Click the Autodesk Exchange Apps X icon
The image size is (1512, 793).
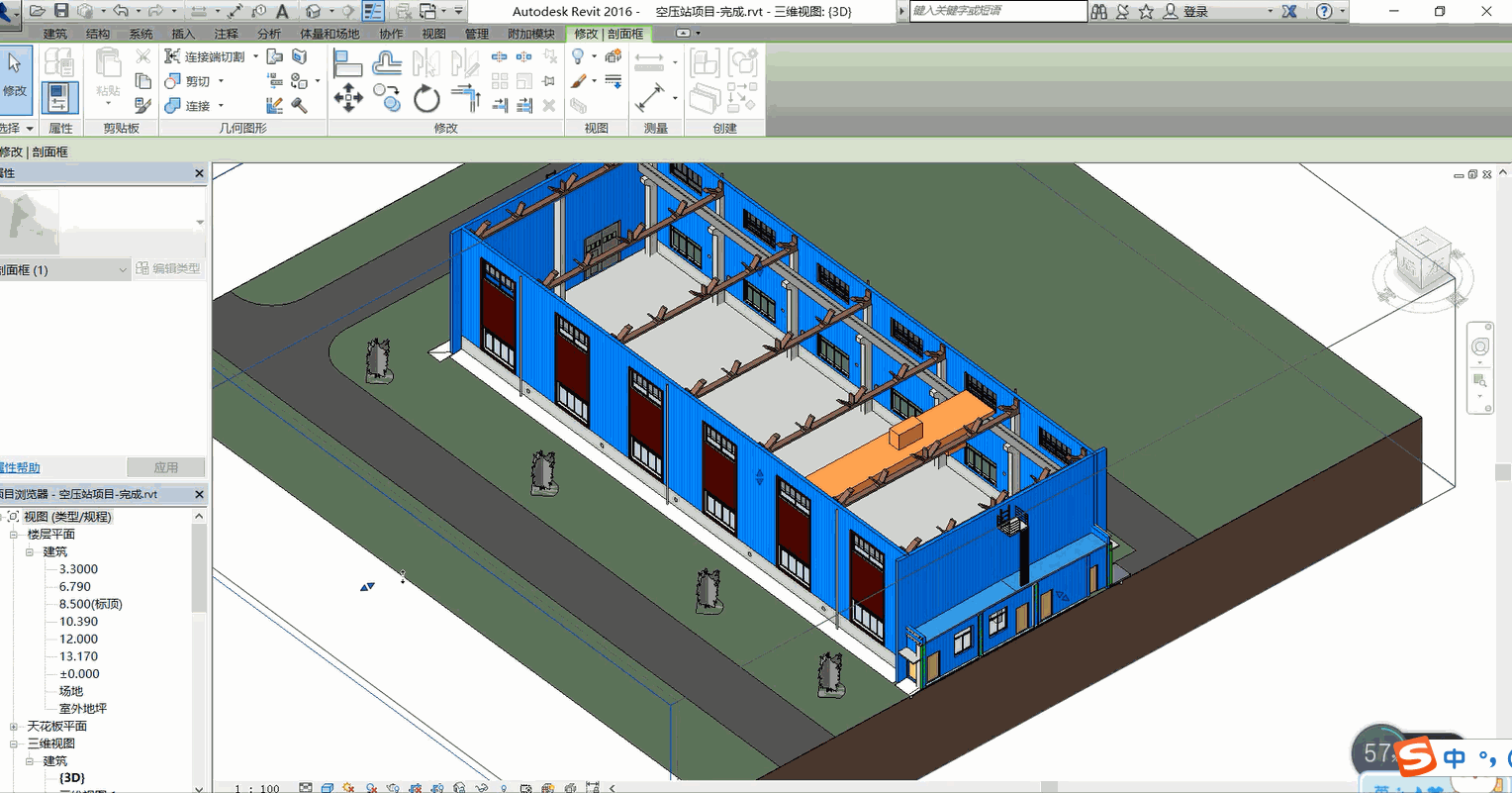click(x=1290, y=11)
